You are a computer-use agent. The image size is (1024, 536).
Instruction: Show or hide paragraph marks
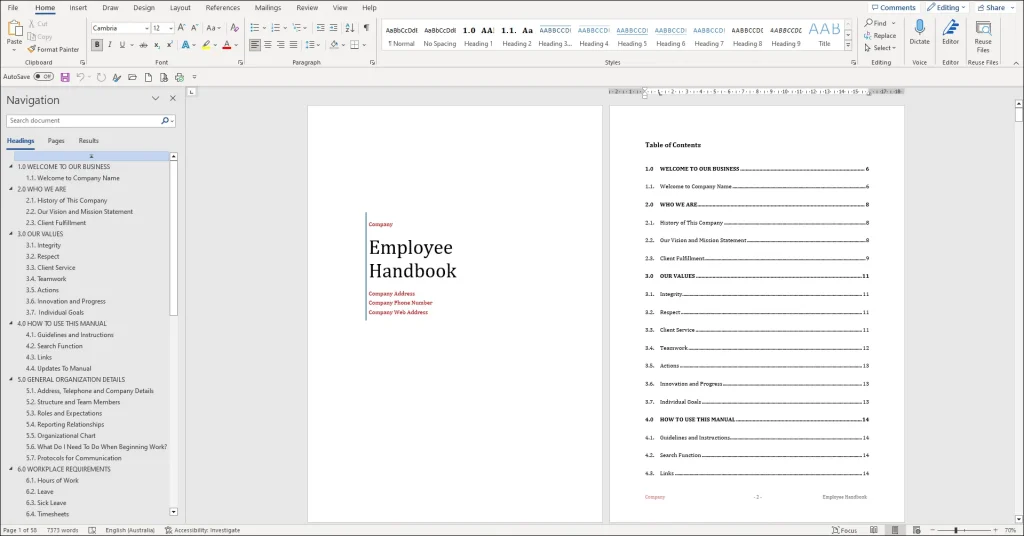pos(366,28)
